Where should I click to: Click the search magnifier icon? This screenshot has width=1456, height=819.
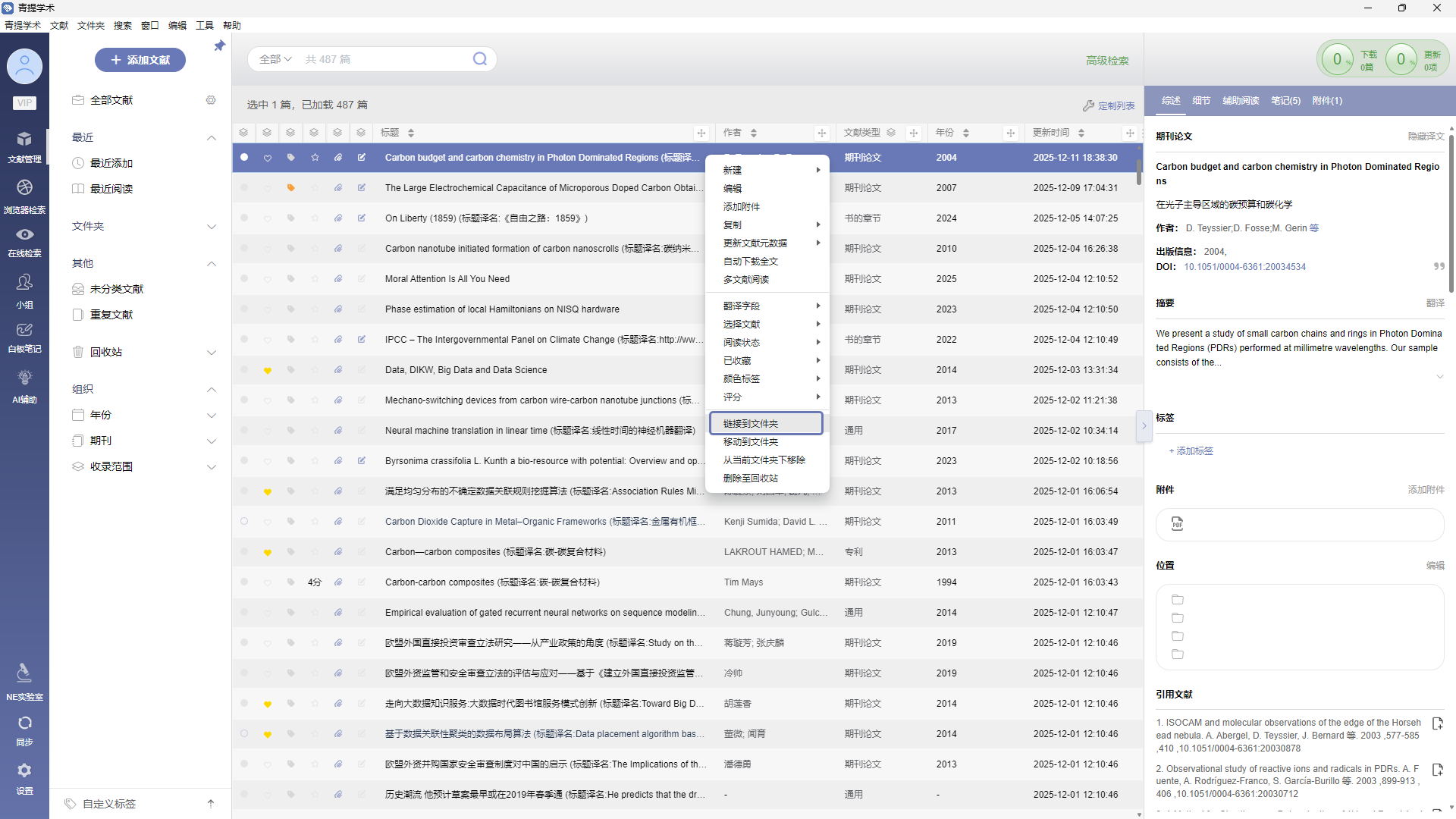(480, 59)
